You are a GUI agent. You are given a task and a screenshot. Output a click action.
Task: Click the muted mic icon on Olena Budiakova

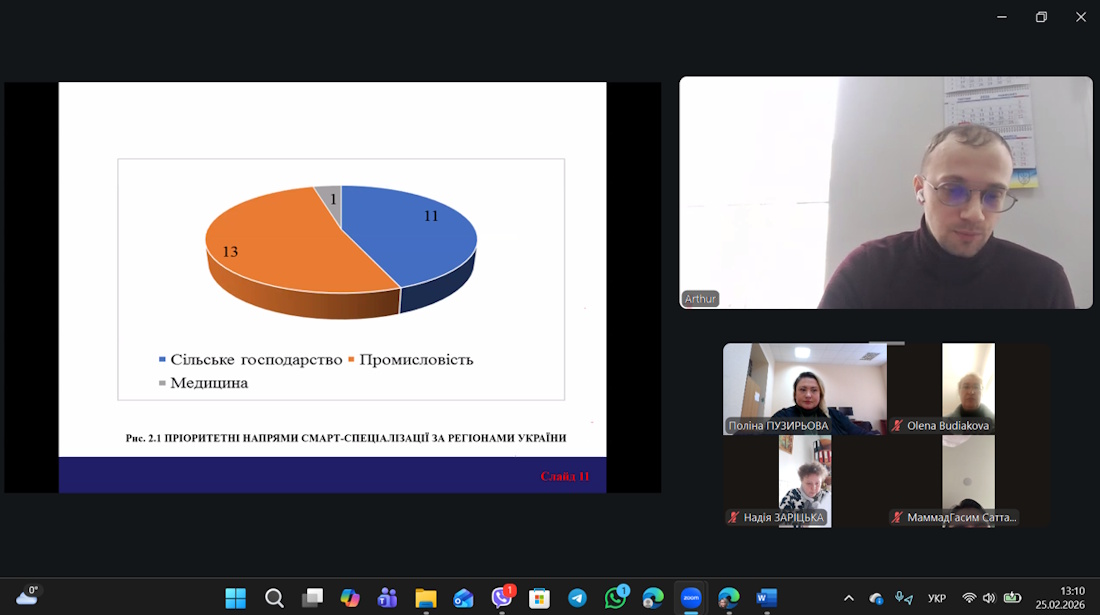pyautogui.click(x=897, y=426)
